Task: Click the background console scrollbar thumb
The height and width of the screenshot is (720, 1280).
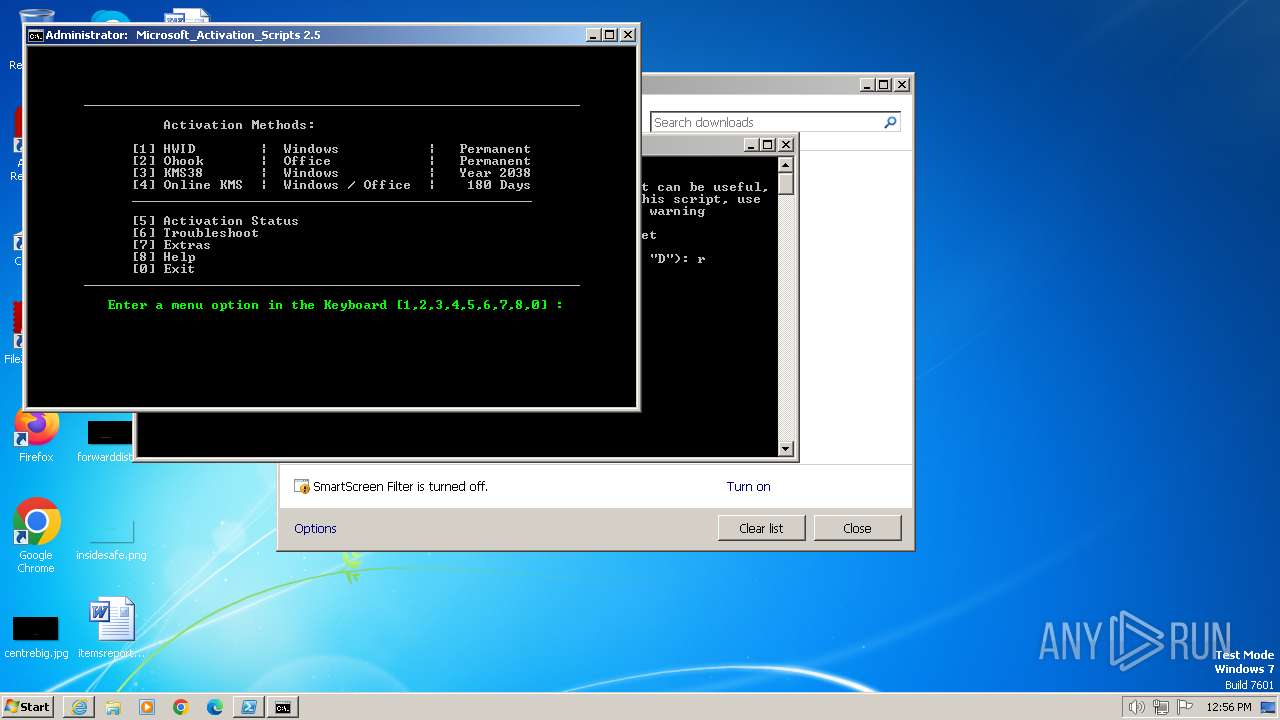Action: (786, 183)
